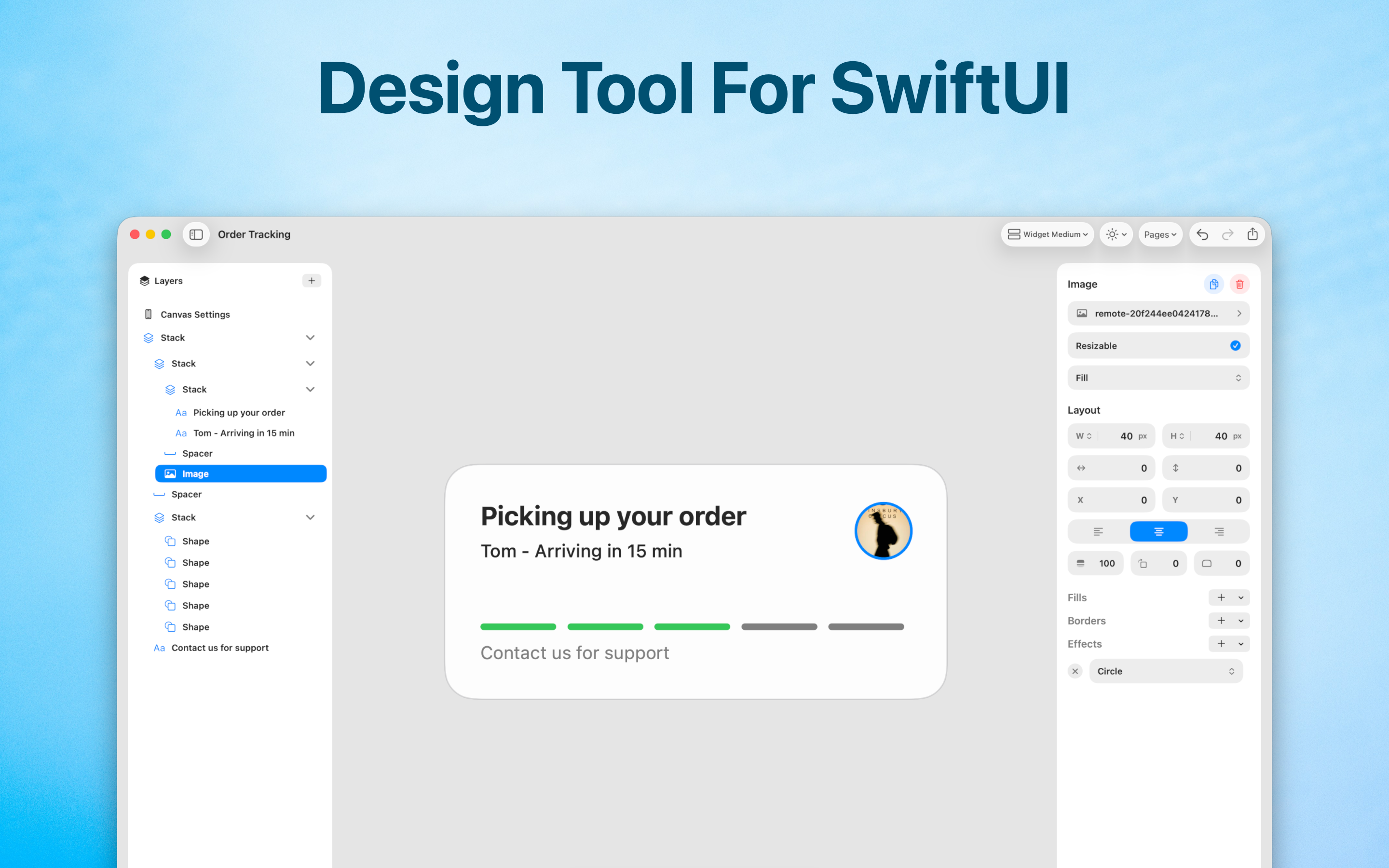Add a new border with plus
This screenshot has width=1389, height=868.
pos(1221,621)
